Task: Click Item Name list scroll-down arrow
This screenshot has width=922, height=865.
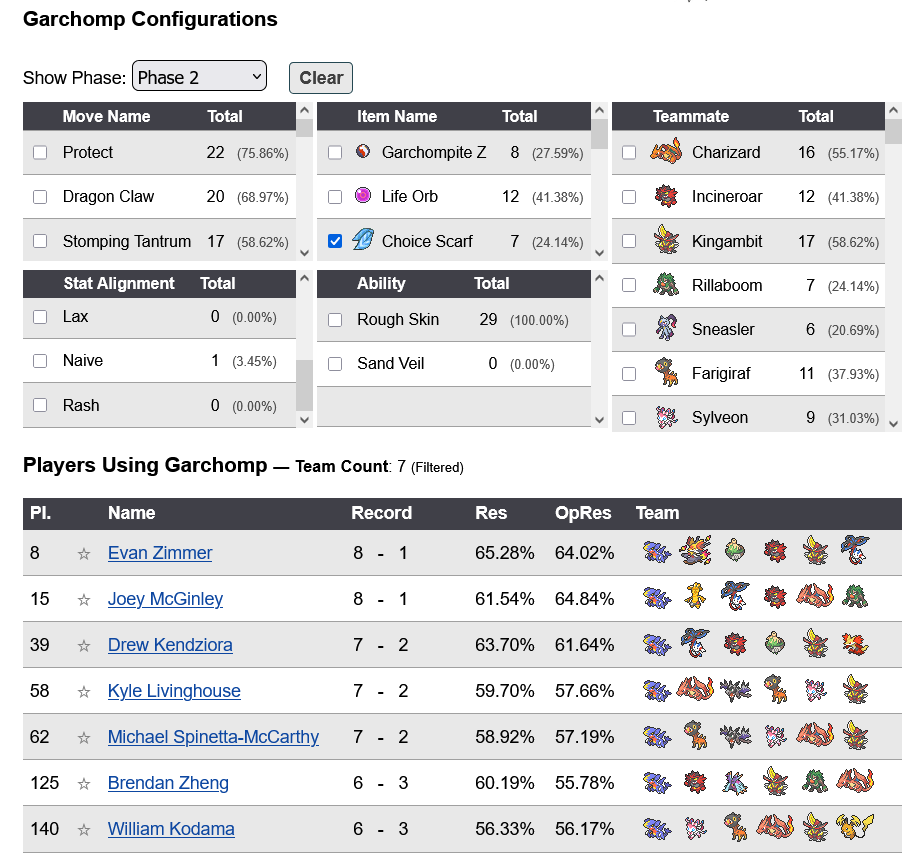Action: [x=600, y=253]
